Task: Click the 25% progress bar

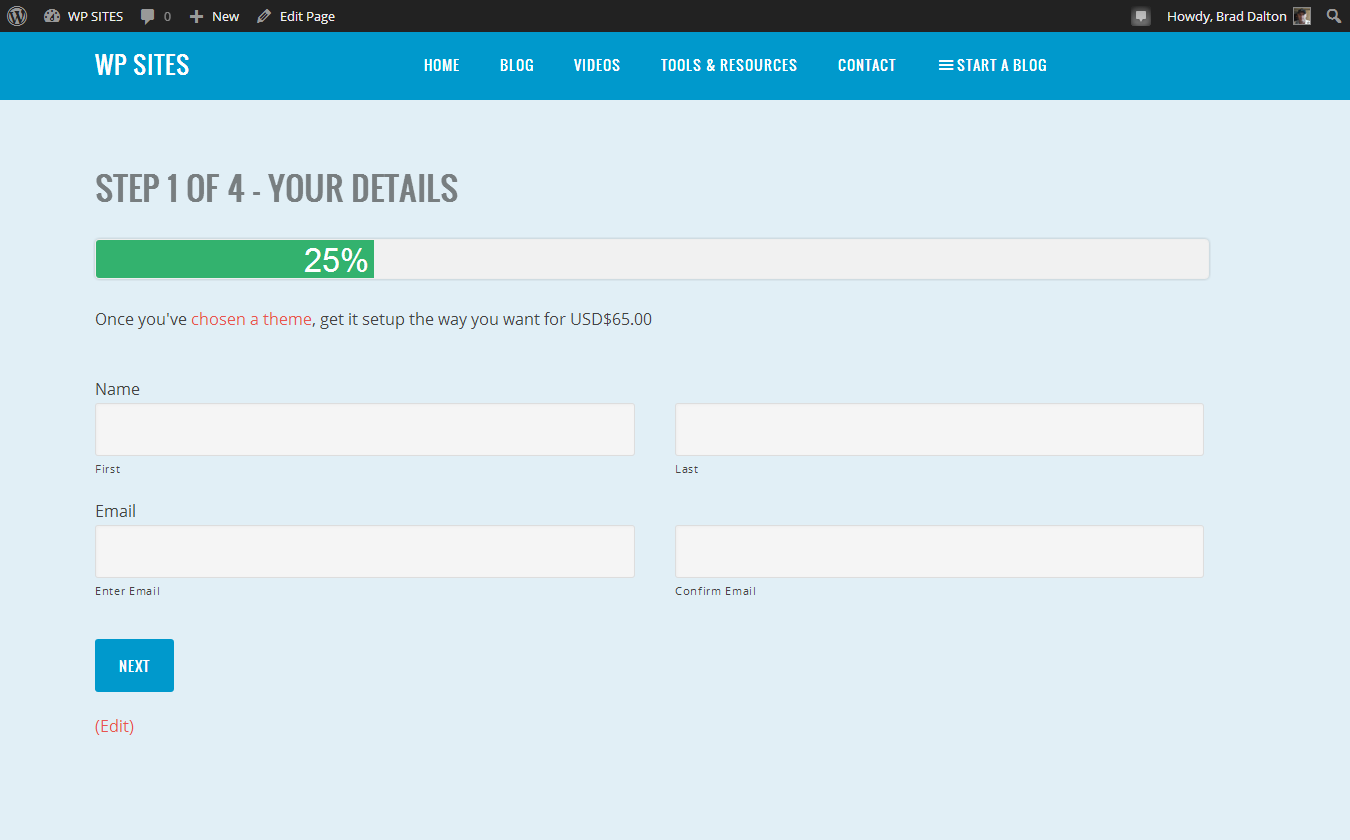Action: point(652,260)
